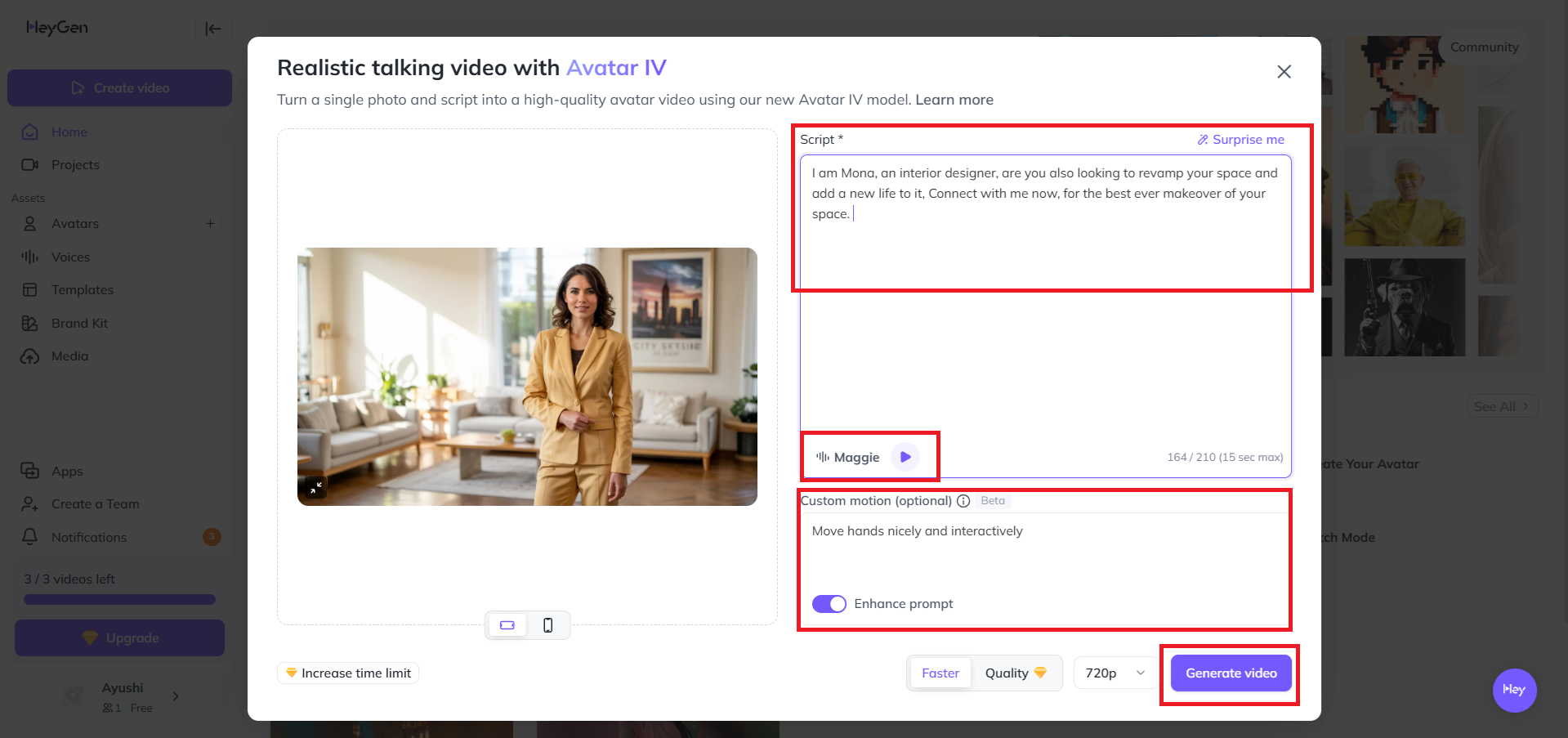Click the videos left progress bar
The height and width of the screenshot is (738, 1568).
tap(119, 599)
